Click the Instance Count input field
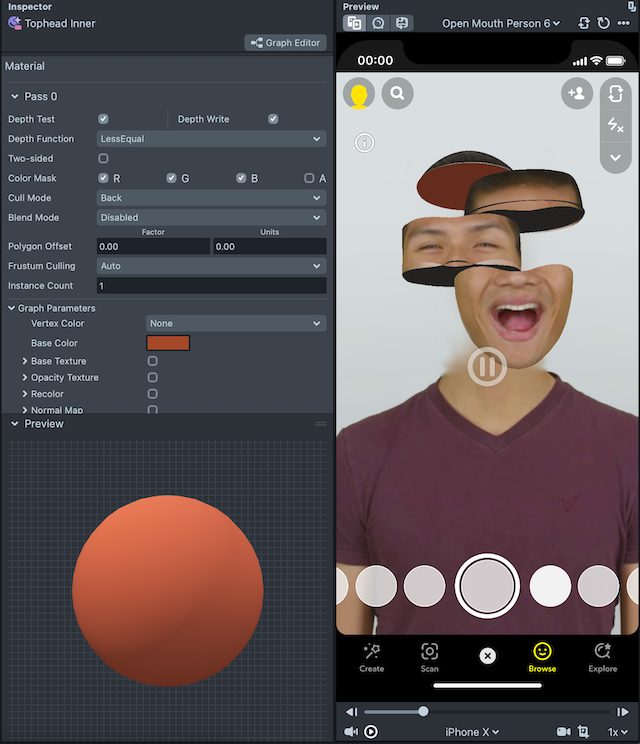640x744 pixels. click(211, 286)
